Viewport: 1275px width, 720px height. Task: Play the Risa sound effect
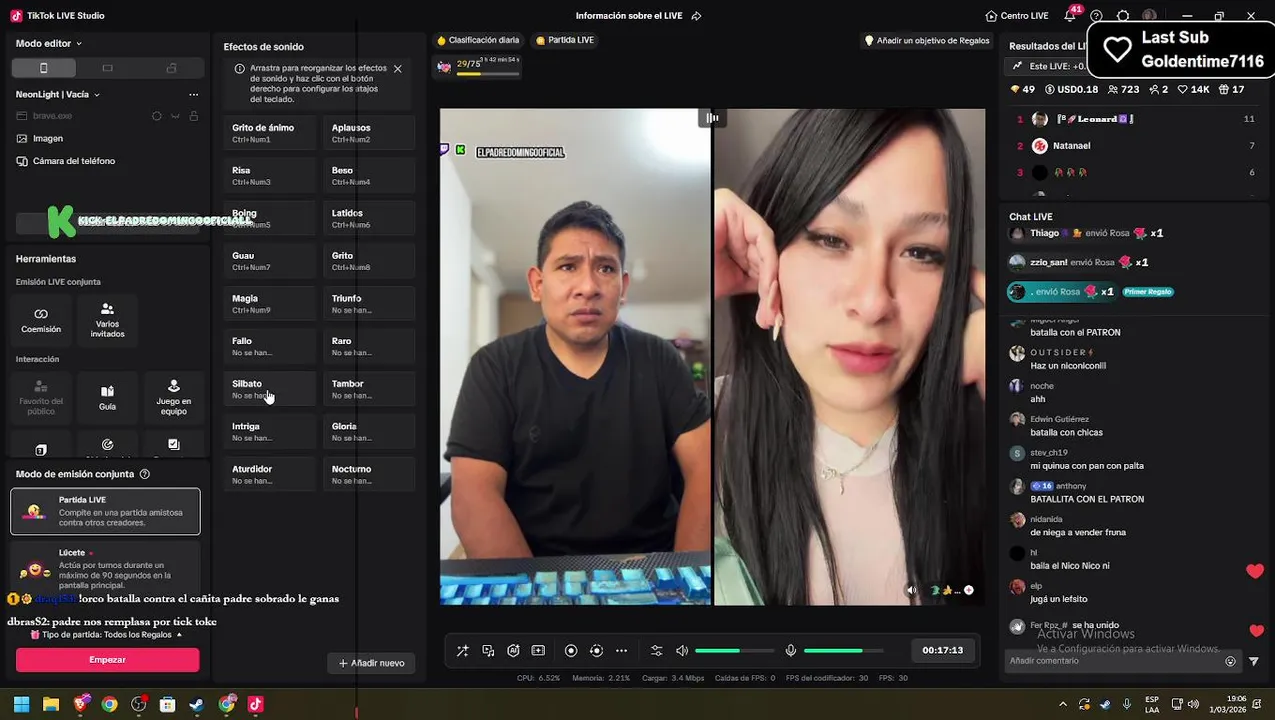pyautogui.click(x=269, y=176)
